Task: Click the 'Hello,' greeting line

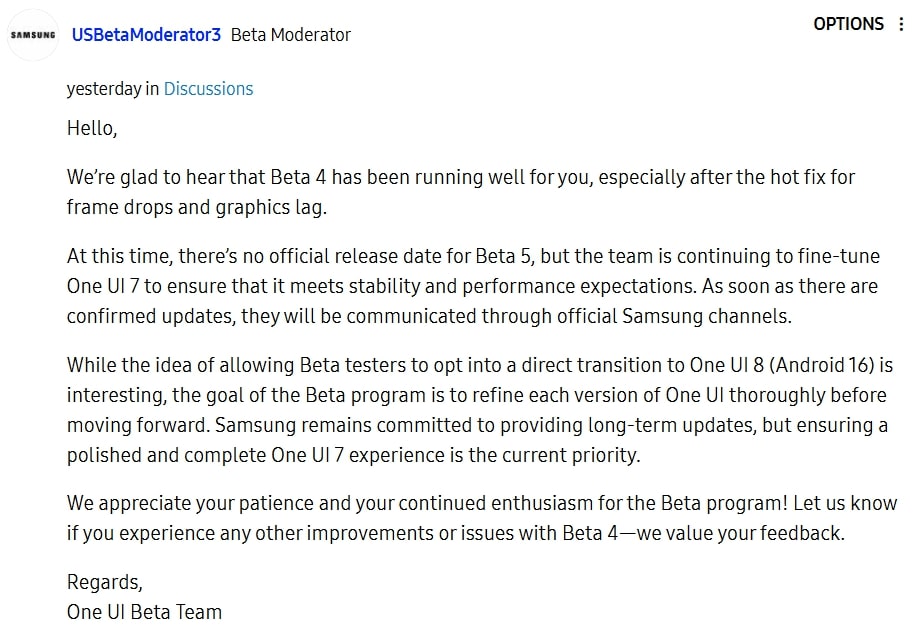Action: coord(92,128)
